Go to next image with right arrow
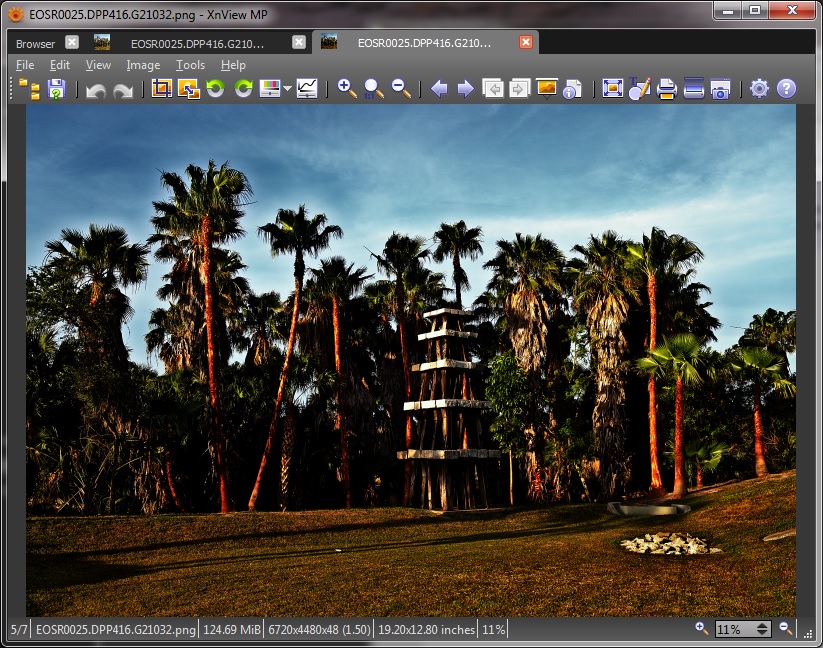This screenshot has height=648, width=823. pyautogui.click(x=465, y=89)
